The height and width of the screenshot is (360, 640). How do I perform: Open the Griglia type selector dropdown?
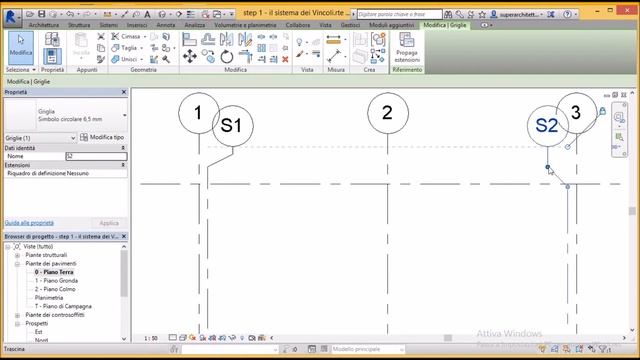click(124, 116)
